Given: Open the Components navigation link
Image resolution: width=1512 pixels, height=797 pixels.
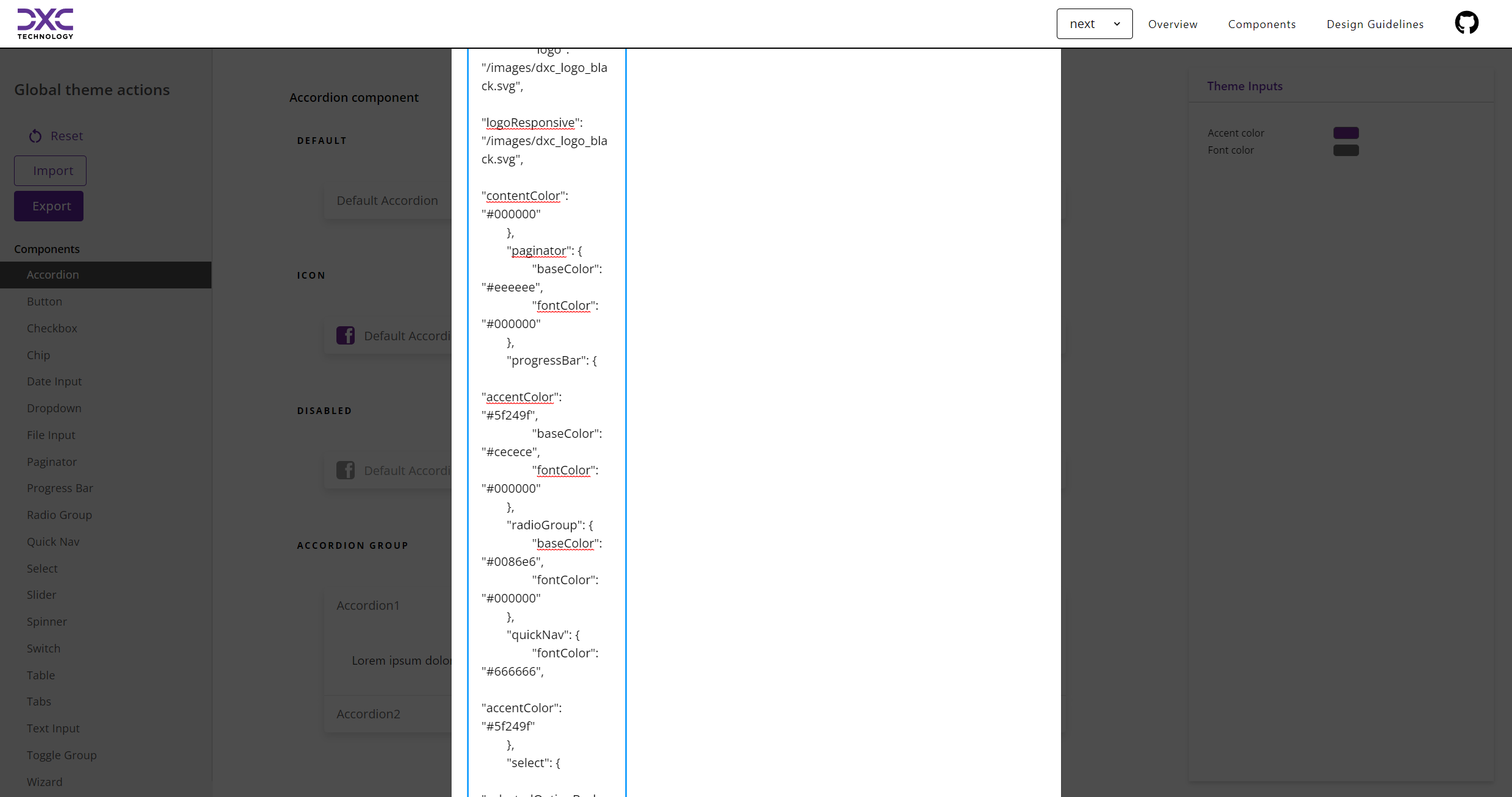Looking at the screenshot, I should (1262, 24).
